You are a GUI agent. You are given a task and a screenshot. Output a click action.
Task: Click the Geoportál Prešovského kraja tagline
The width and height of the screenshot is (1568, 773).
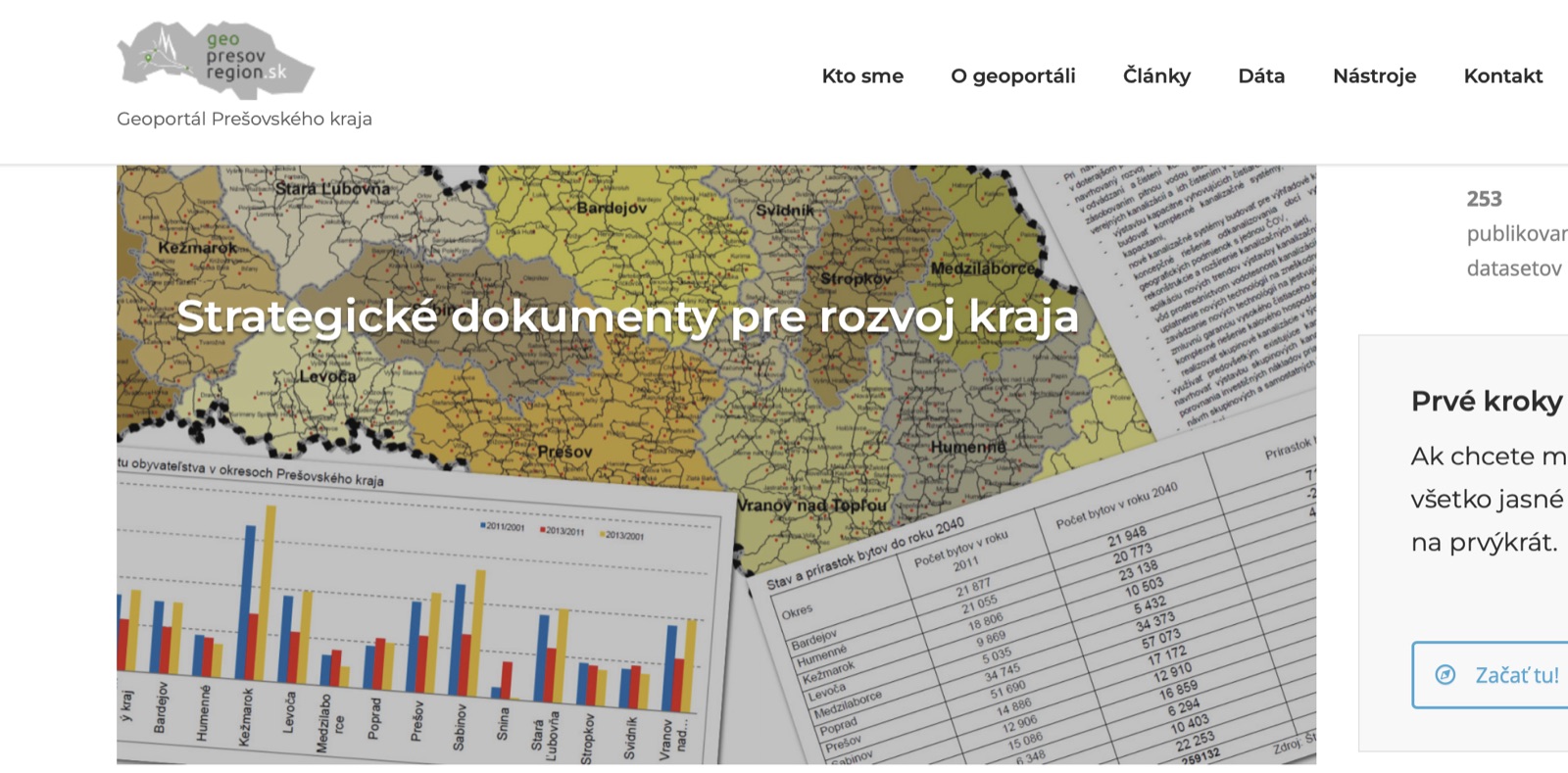coord(244,120)
